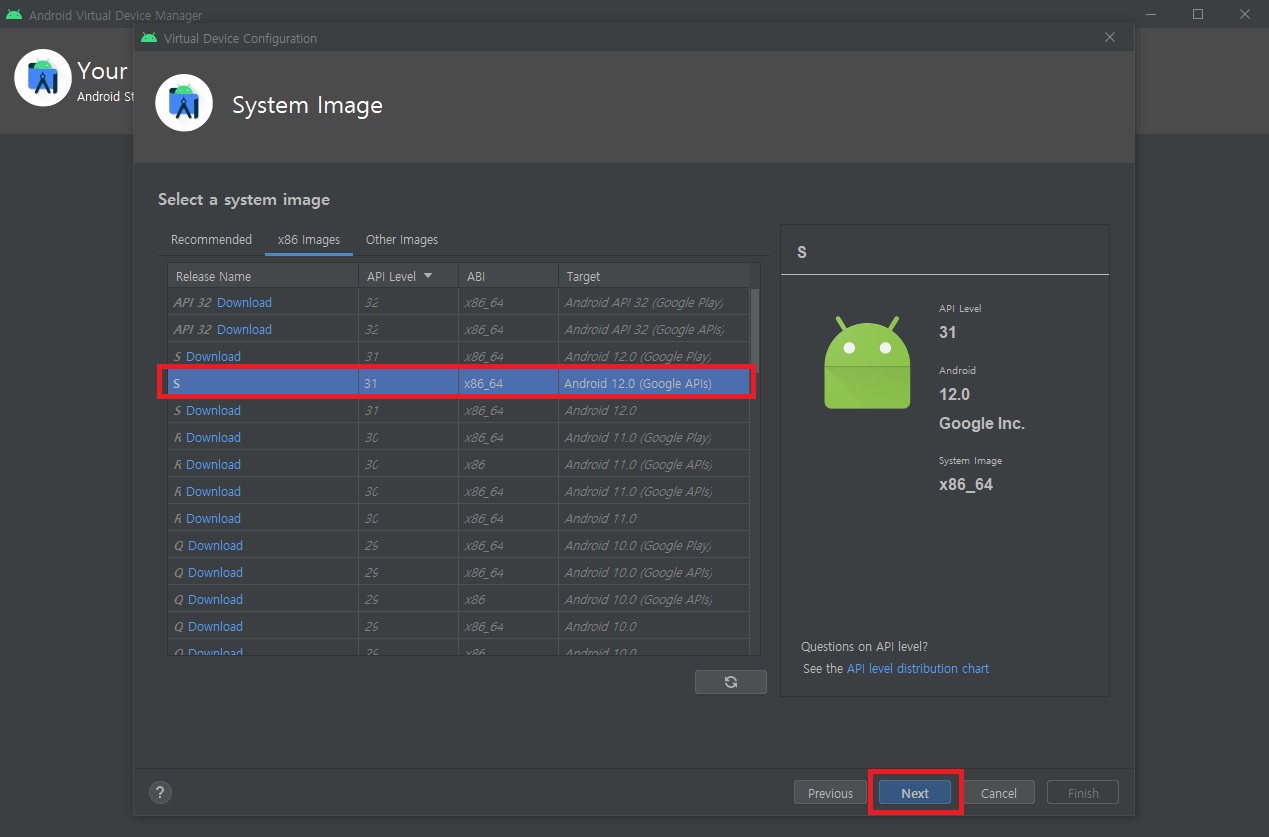Switch to the Recommended tab
The height and width of the screenshot is (837, 1269).
(211, 240)
